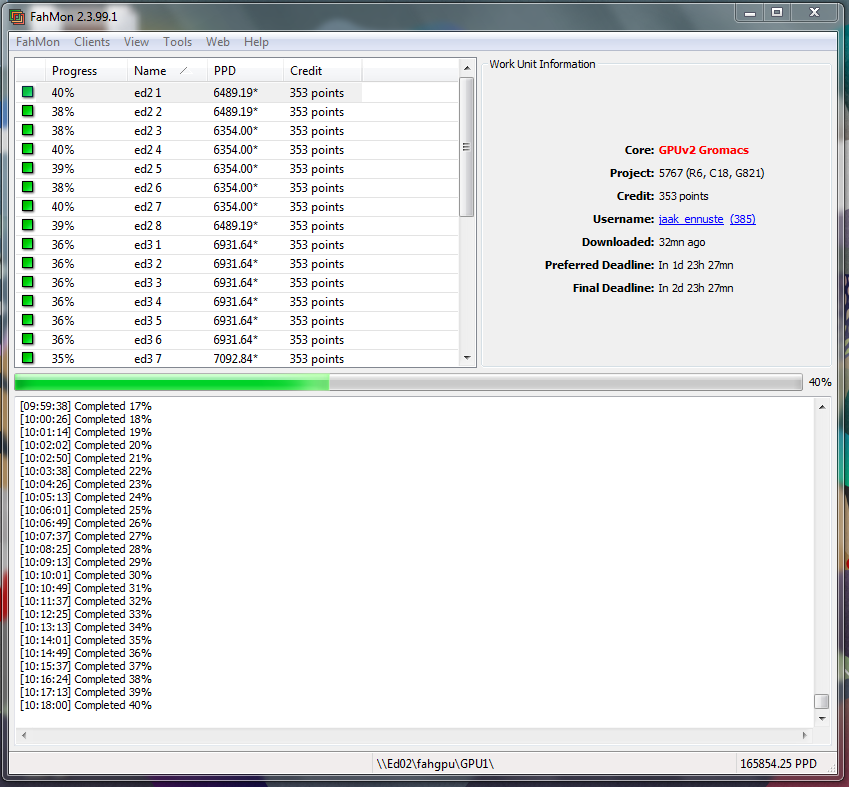Open the Tools menu
849x787 pixels.
[x=178, y=42]
